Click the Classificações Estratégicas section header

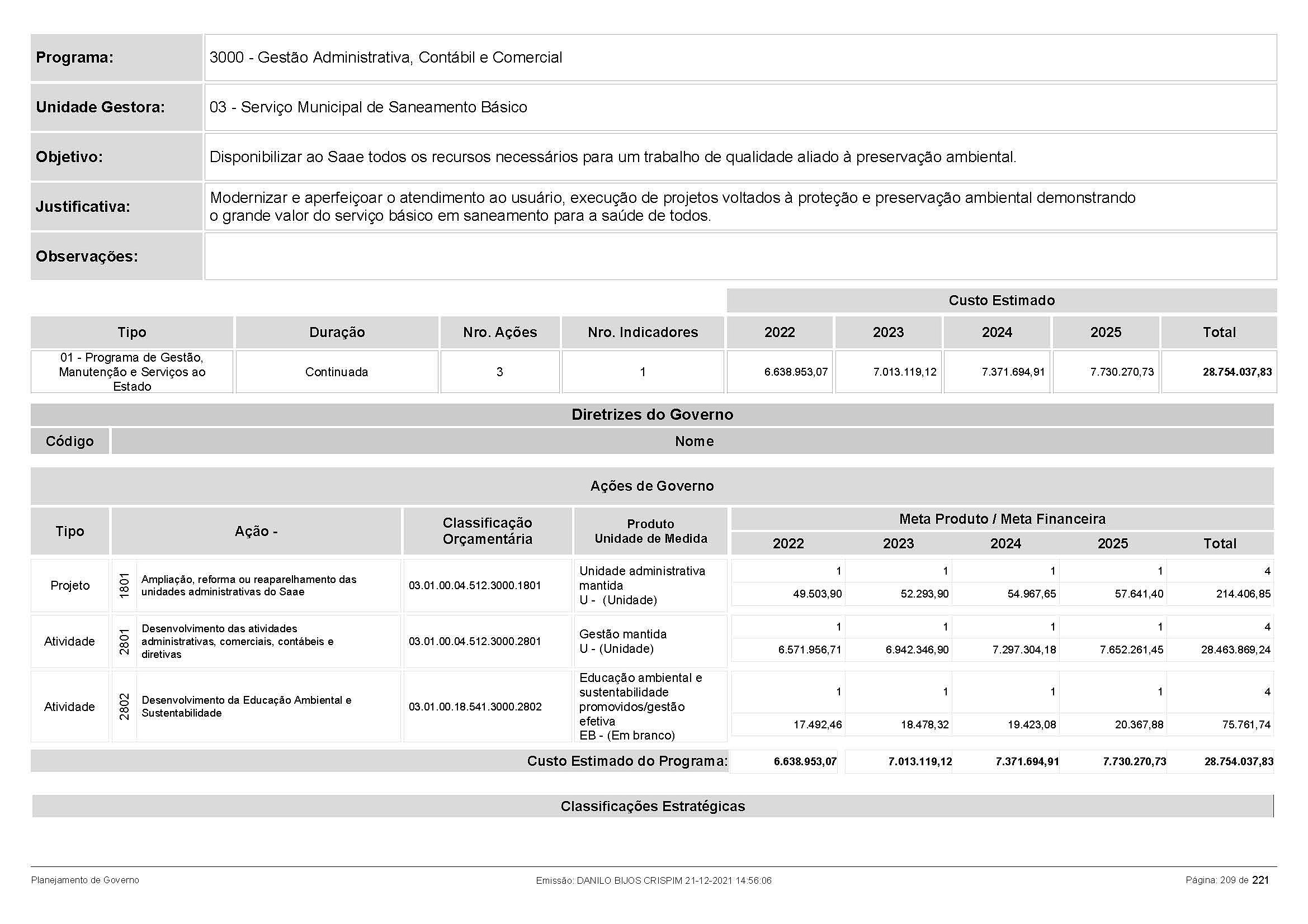tap(652, 807)
